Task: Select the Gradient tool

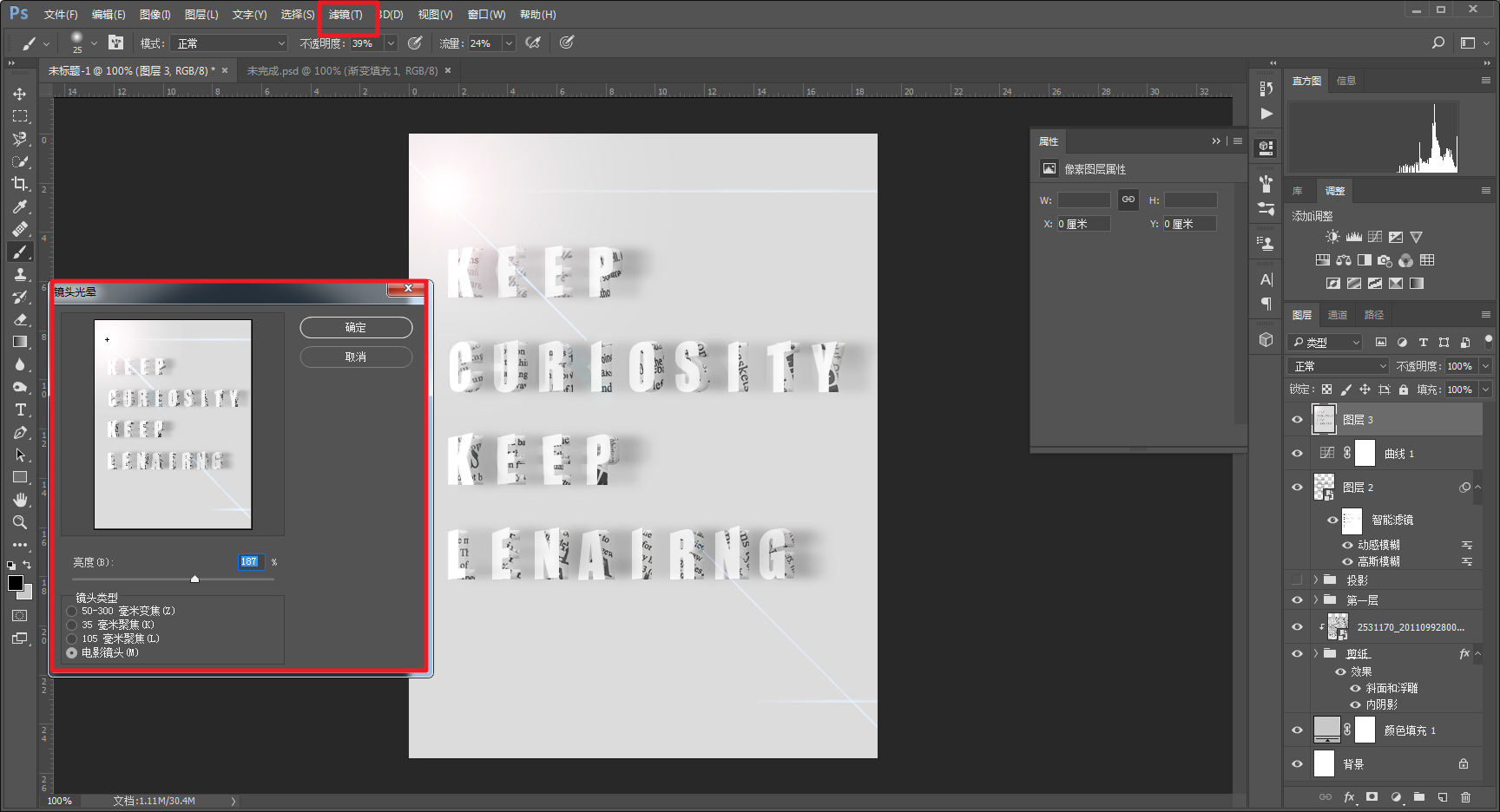Action: 19,342
